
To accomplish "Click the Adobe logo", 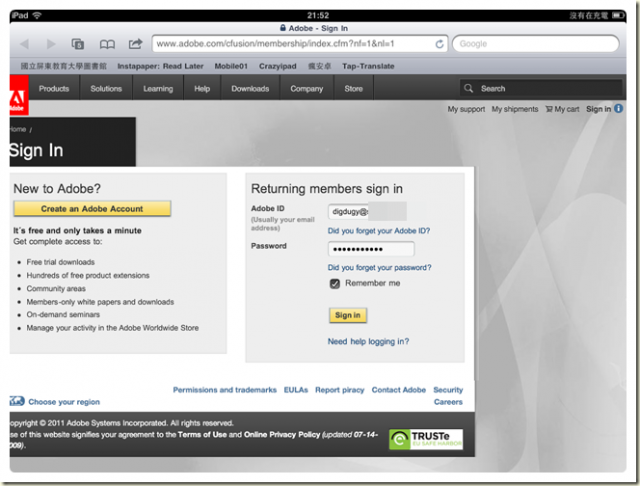I will (18, 95).
